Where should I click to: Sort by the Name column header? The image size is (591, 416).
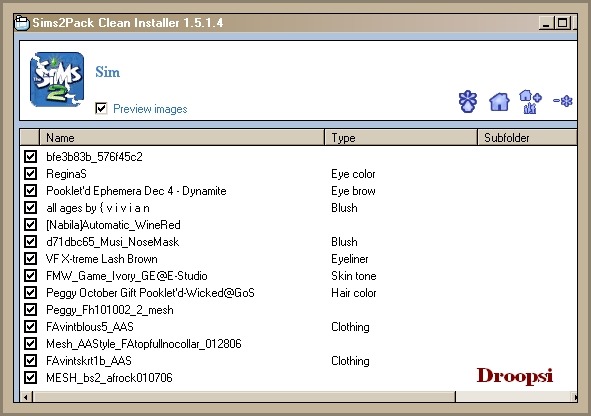coord(182,138)
